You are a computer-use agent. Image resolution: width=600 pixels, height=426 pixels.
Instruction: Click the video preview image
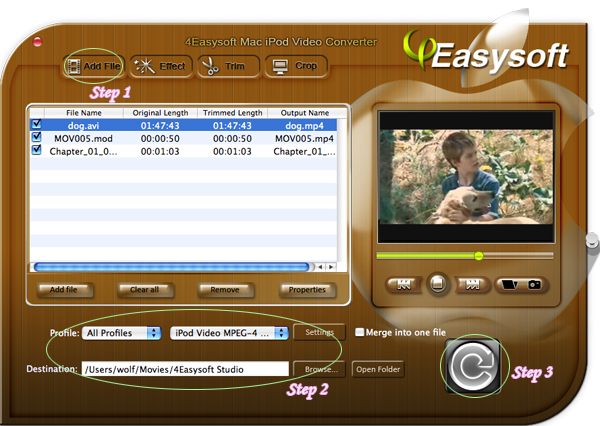(466, 177)
